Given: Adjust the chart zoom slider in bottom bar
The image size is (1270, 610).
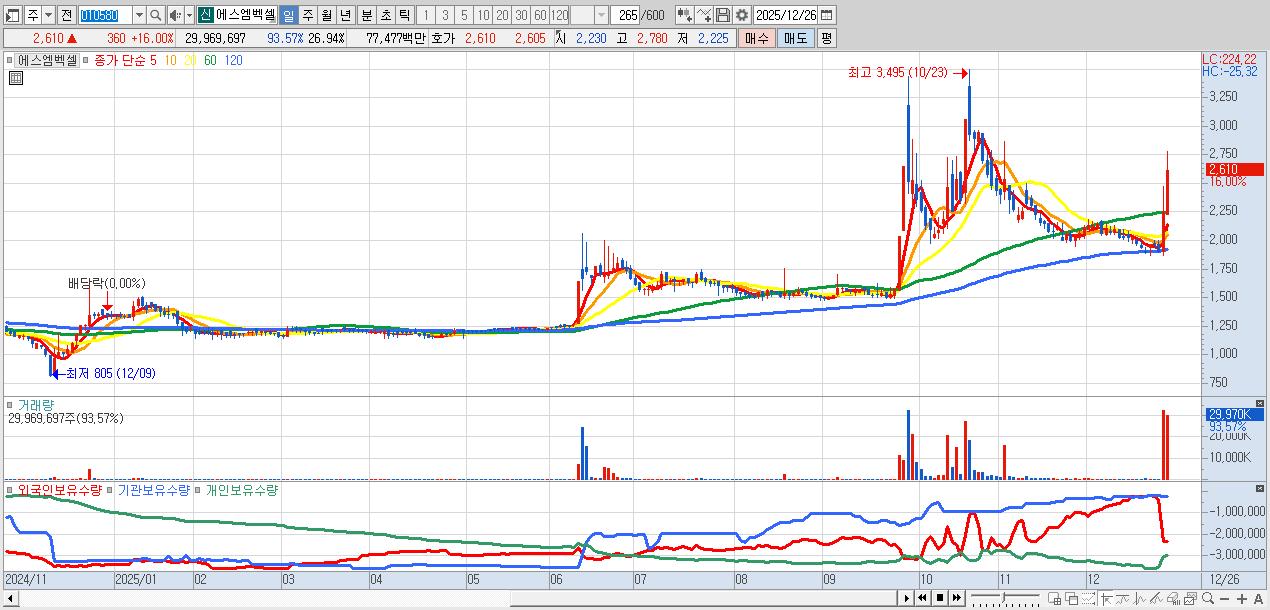Looking at the screenshot, I should 1005,598.
